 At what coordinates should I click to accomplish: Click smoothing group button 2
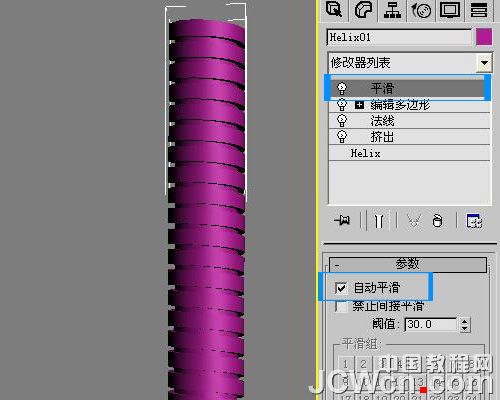click(x=363, y=364)
